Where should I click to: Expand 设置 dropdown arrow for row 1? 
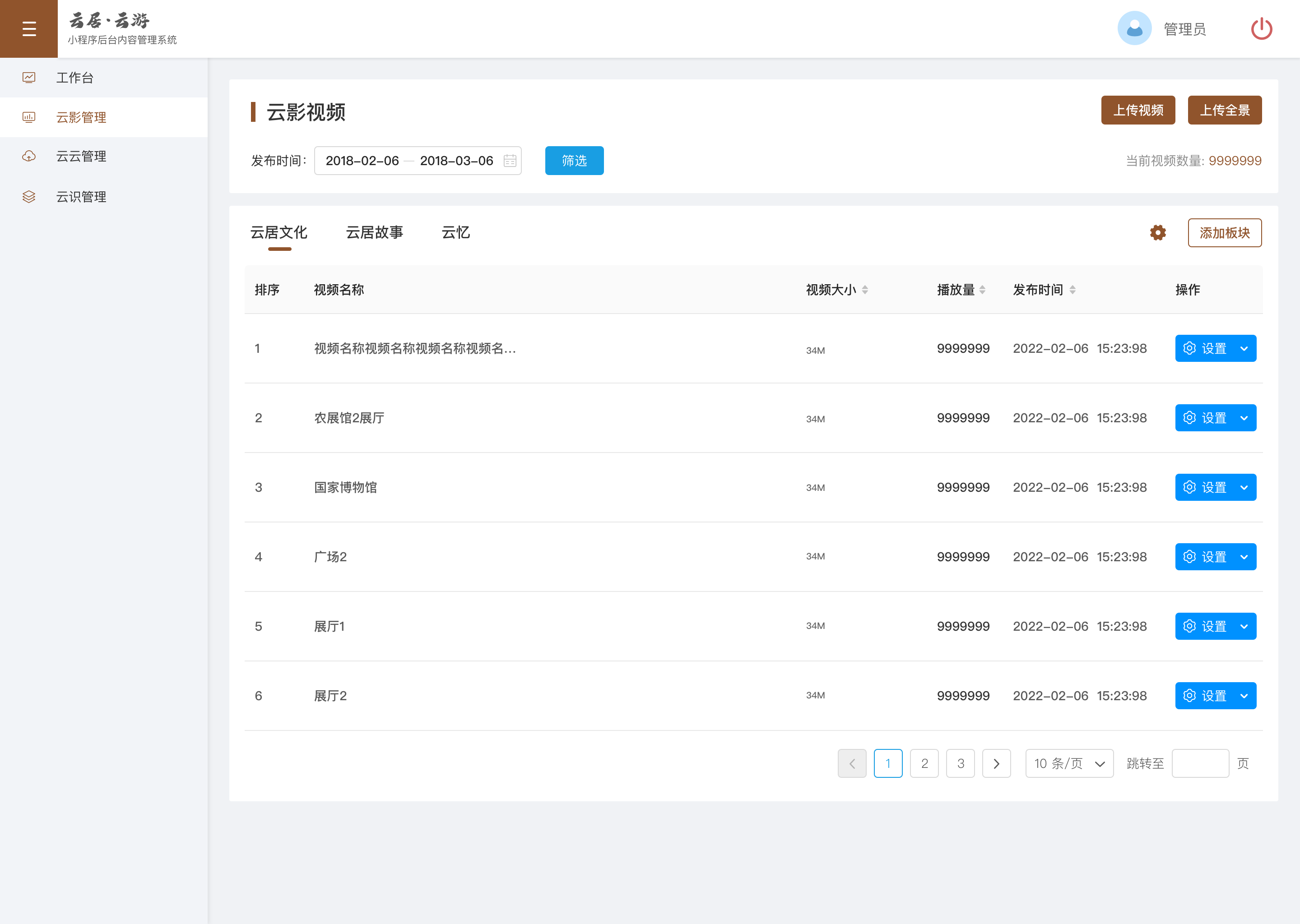[x=1244, y=348]
